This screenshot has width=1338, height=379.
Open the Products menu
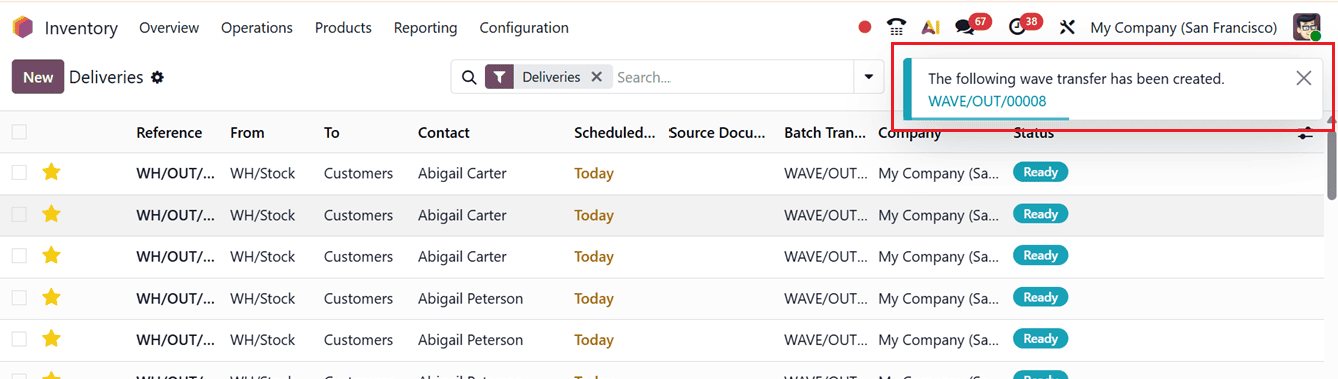coord(343,28)
